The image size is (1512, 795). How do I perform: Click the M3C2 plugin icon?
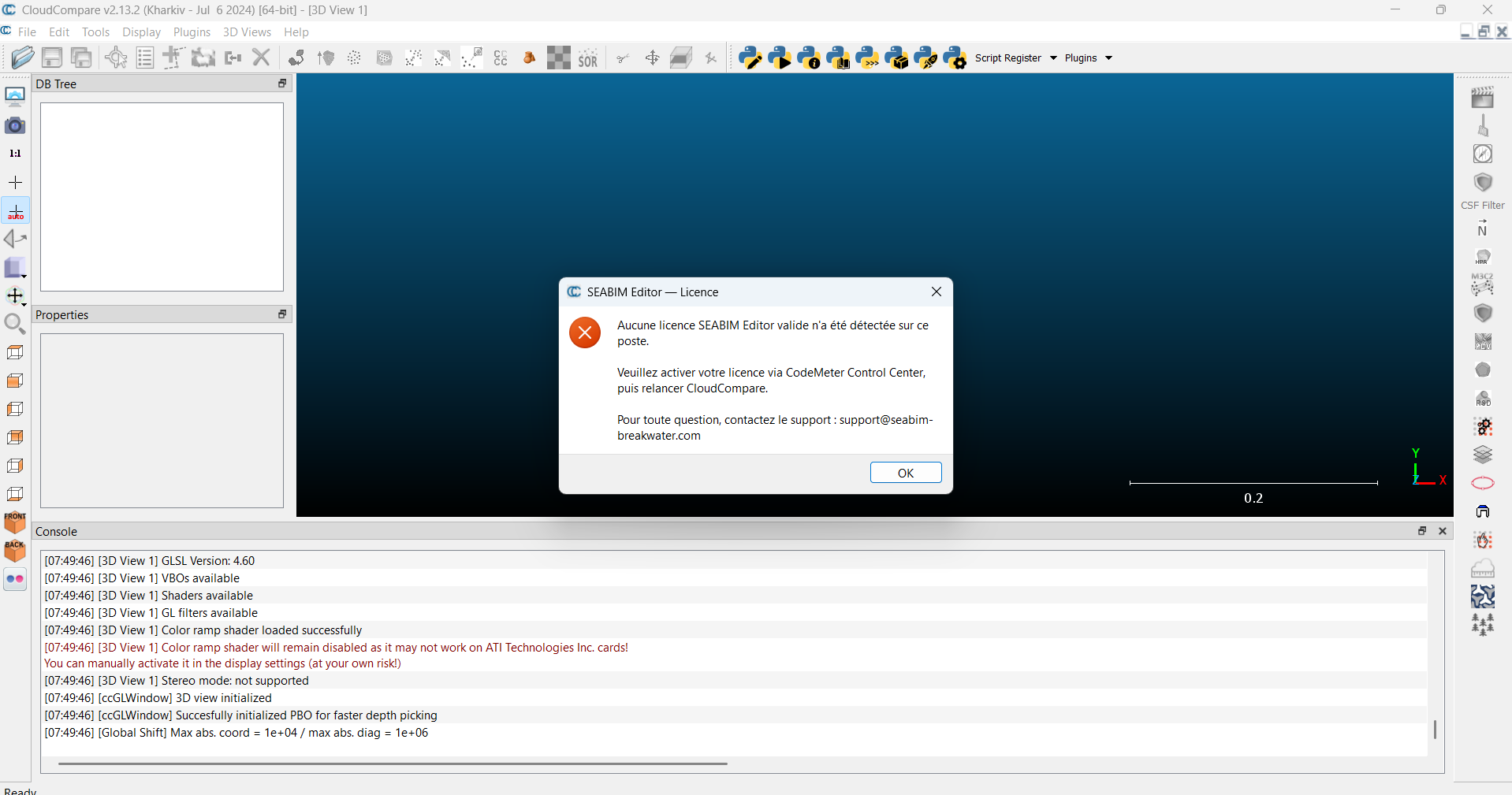[x=1483, y=284]
